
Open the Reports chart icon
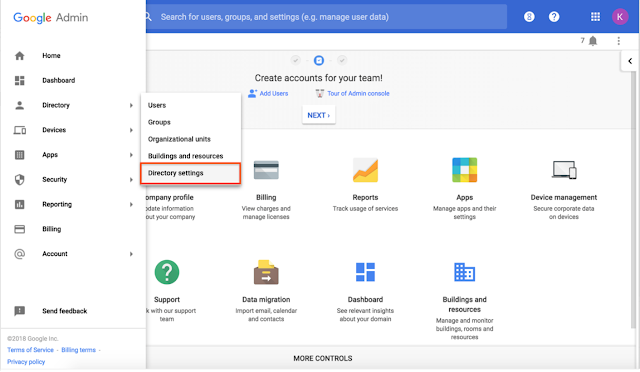(365, 170)
